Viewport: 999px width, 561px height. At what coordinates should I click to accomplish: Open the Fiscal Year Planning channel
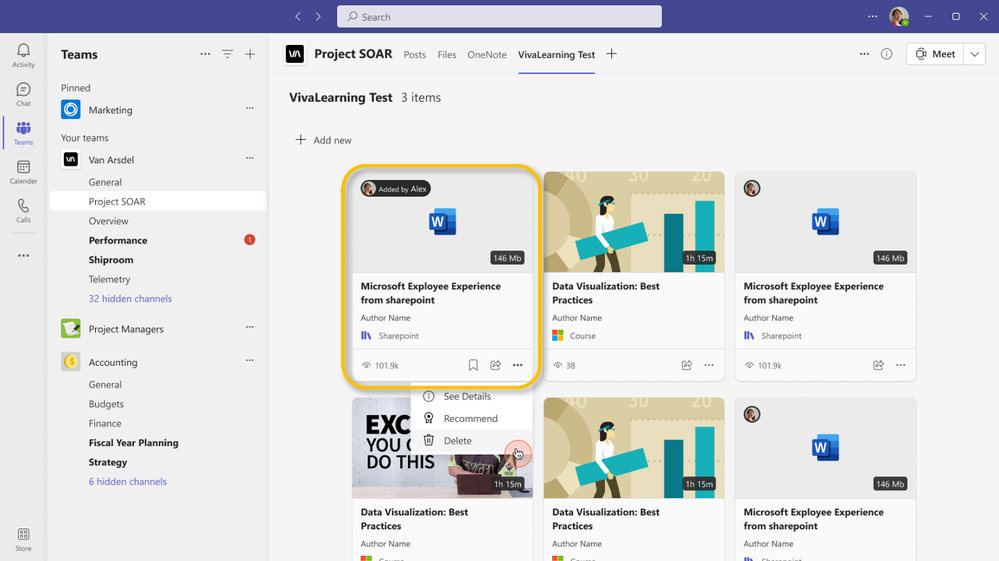(133, 443)
